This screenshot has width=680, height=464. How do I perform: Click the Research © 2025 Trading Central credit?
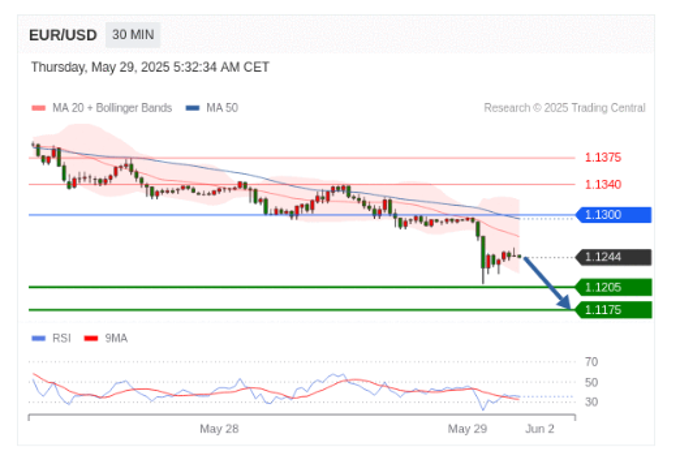point(565,108)
